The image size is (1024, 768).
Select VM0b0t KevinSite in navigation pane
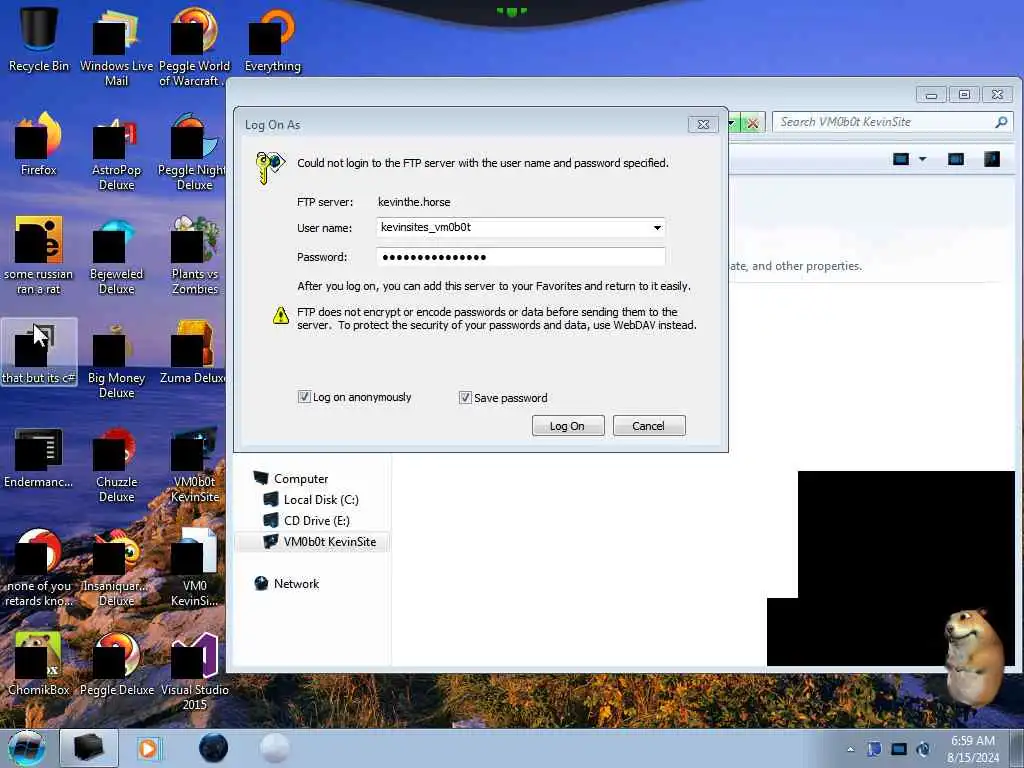pyautogui.click(x=312, y=542)
